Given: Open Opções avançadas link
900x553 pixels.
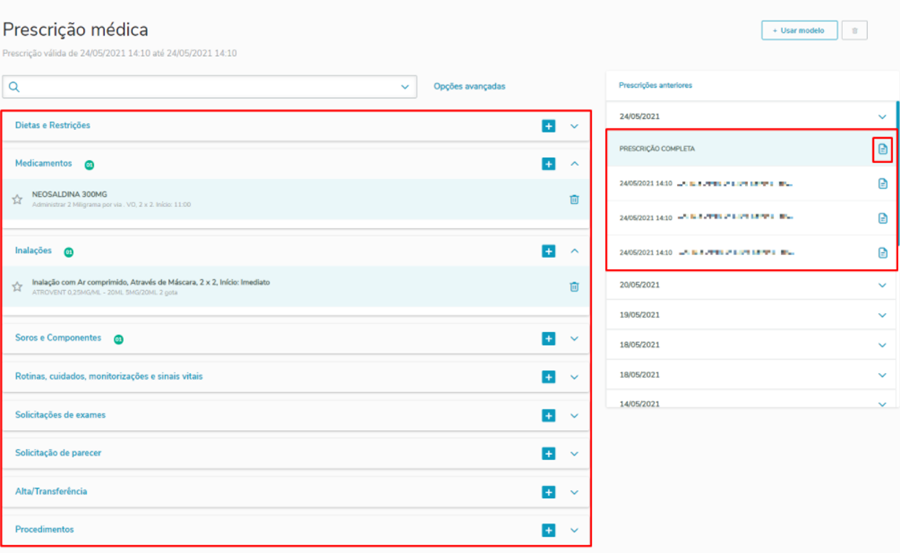Looking at the screenshot, I should (x=470, y=86).
